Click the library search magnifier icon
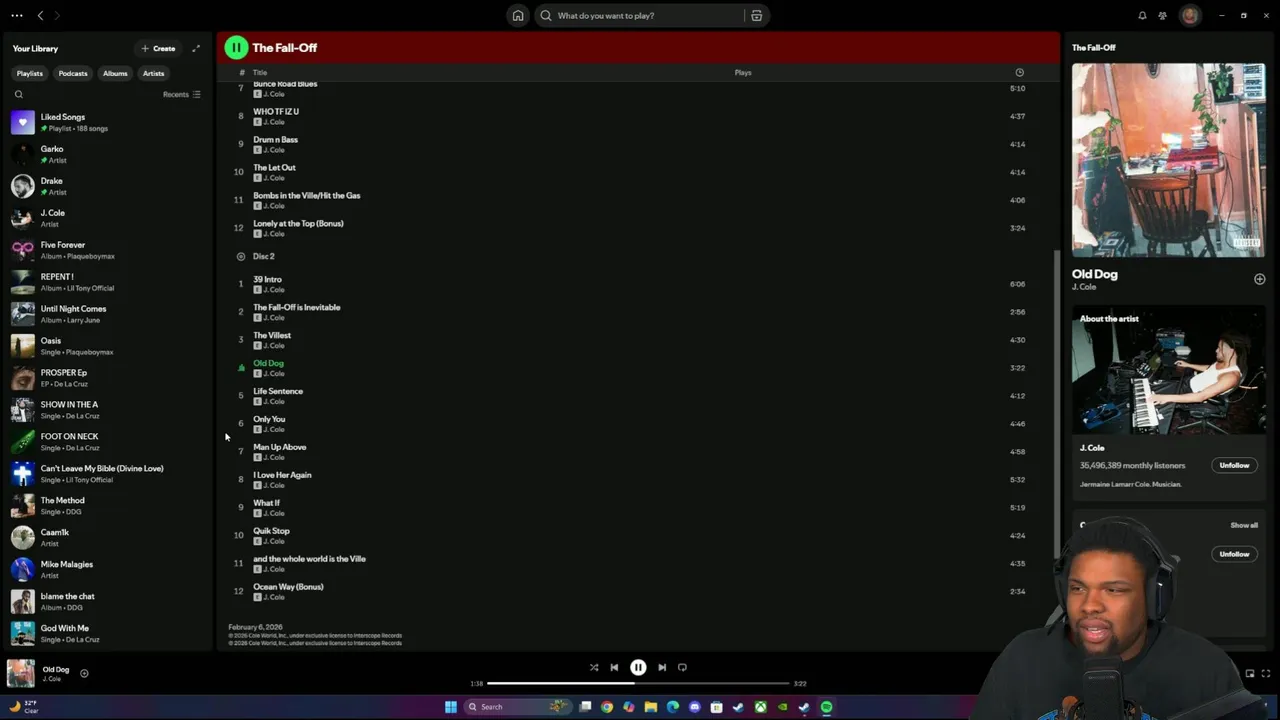Image resolution: width=1280 pixels, height=720 pixels. point(18,94)
